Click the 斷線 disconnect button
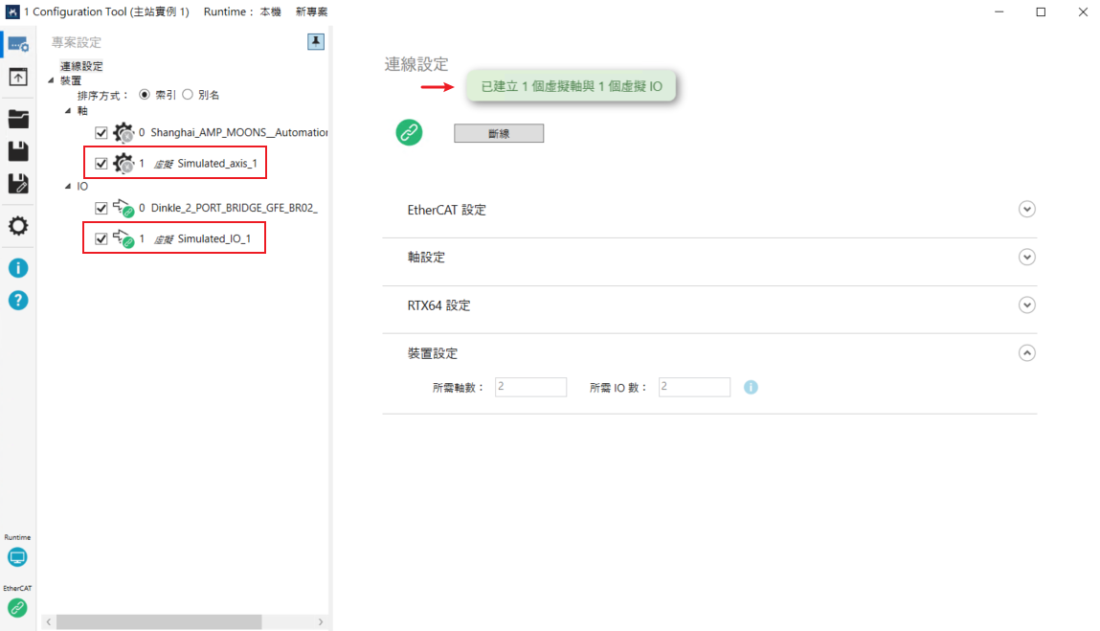Image resolution: width=1100 pixels, height=631 pixels. click(498, 134)
